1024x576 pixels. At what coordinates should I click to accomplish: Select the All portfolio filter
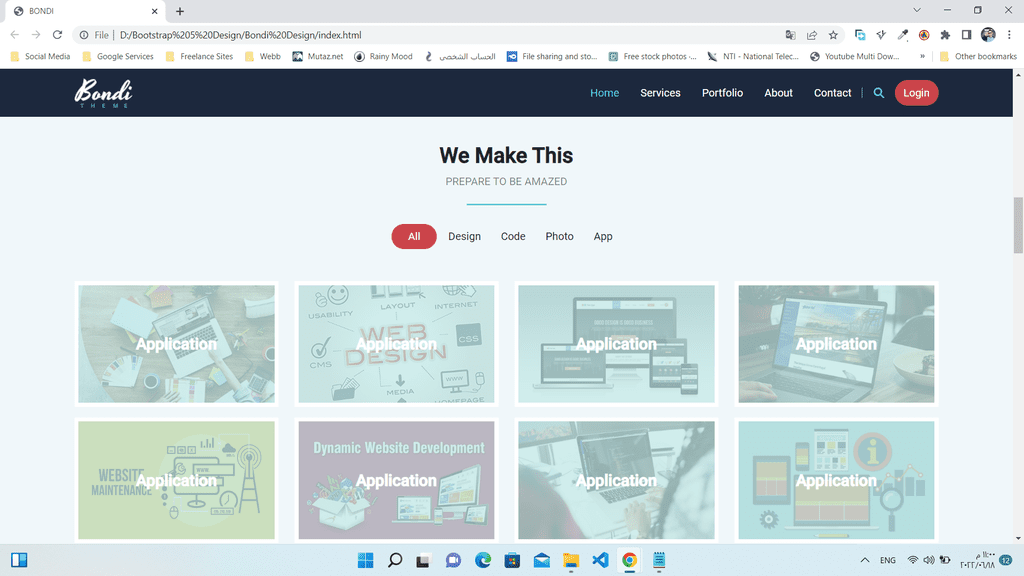414,236
